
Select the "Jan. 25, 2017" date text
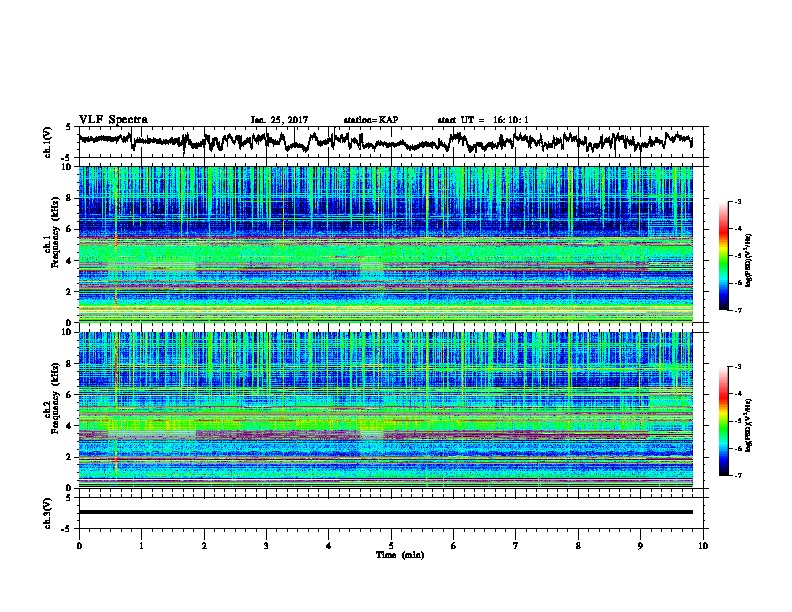[x=279, y=120]
